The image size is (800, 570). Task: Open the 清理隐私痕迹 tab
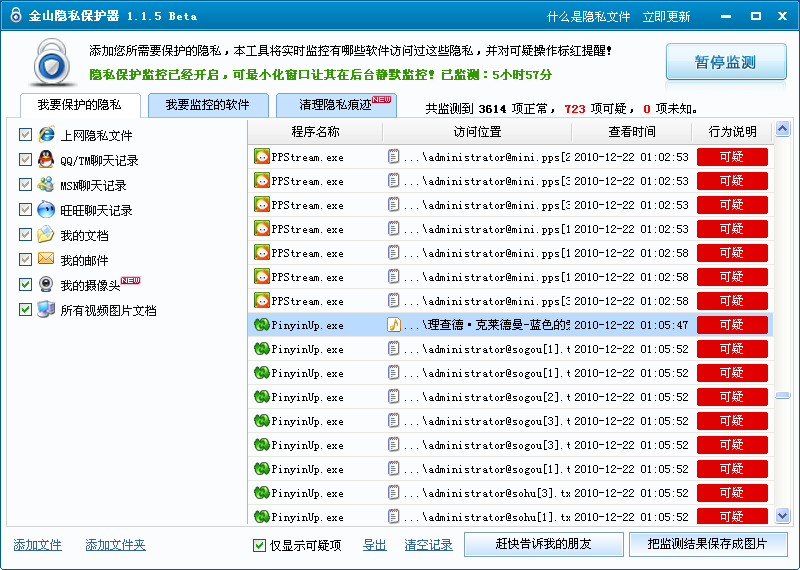336,105
